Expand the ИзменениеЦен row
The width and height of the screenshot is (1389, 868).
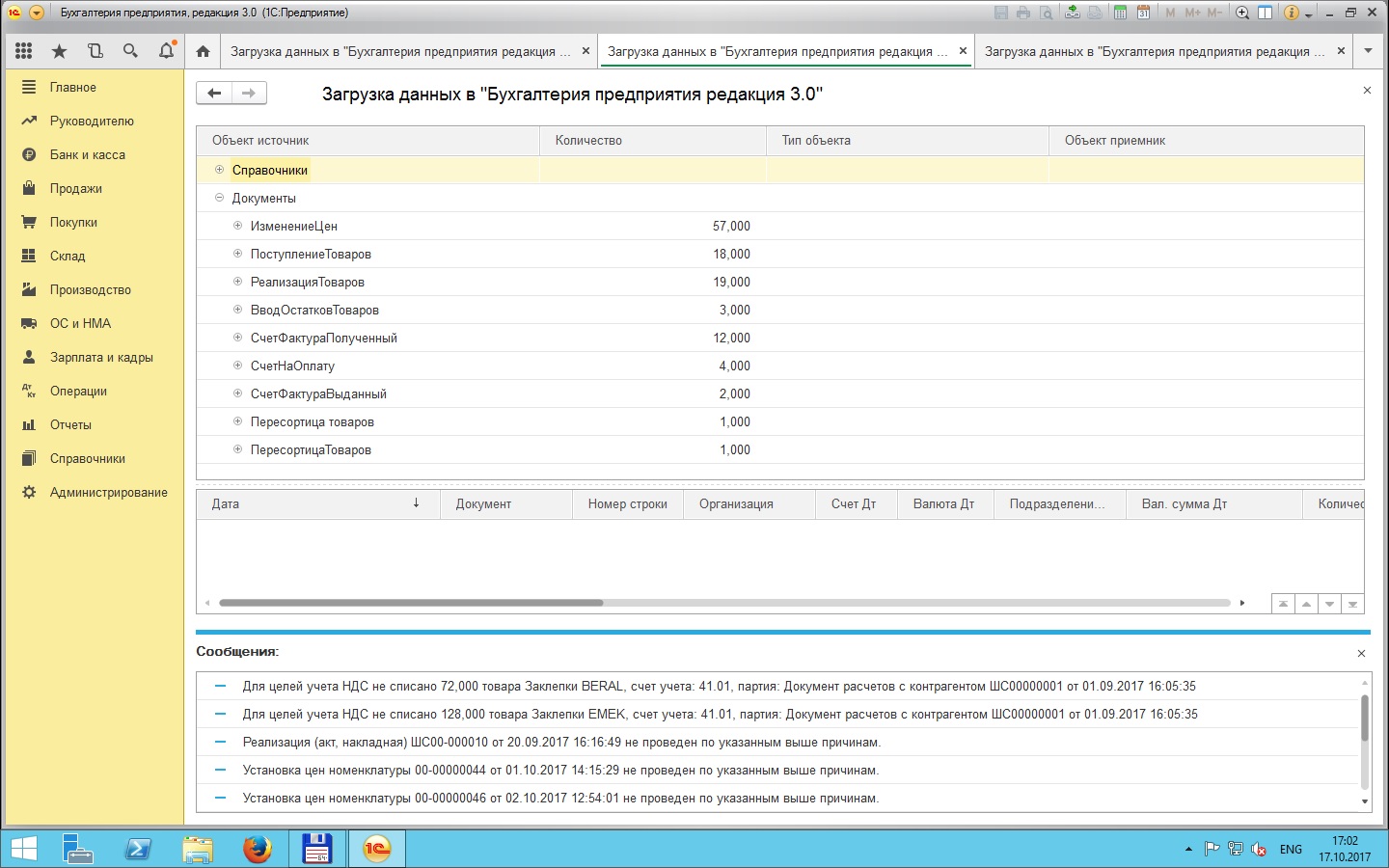coord(237,226)
